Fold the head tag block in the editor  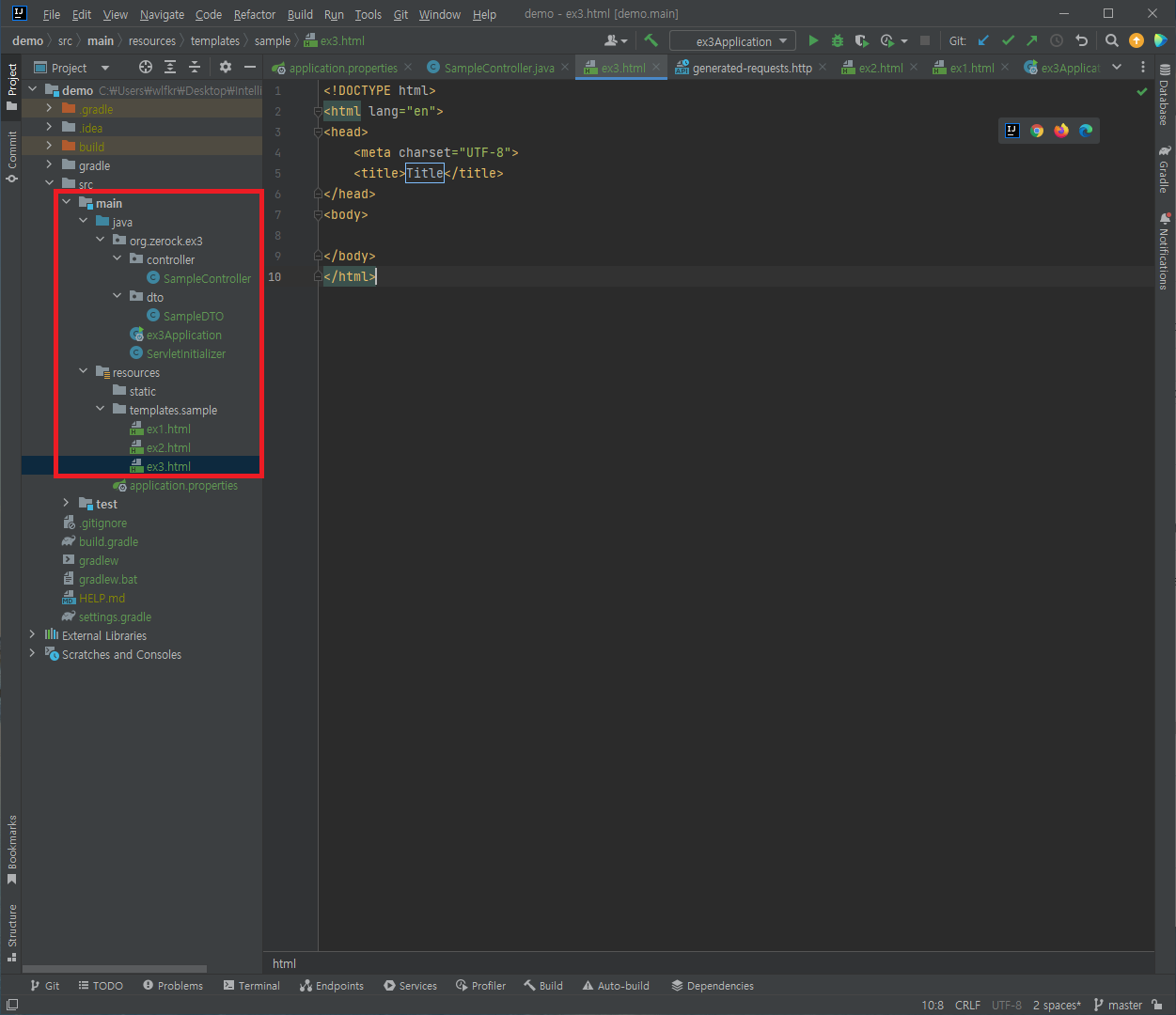318,132
